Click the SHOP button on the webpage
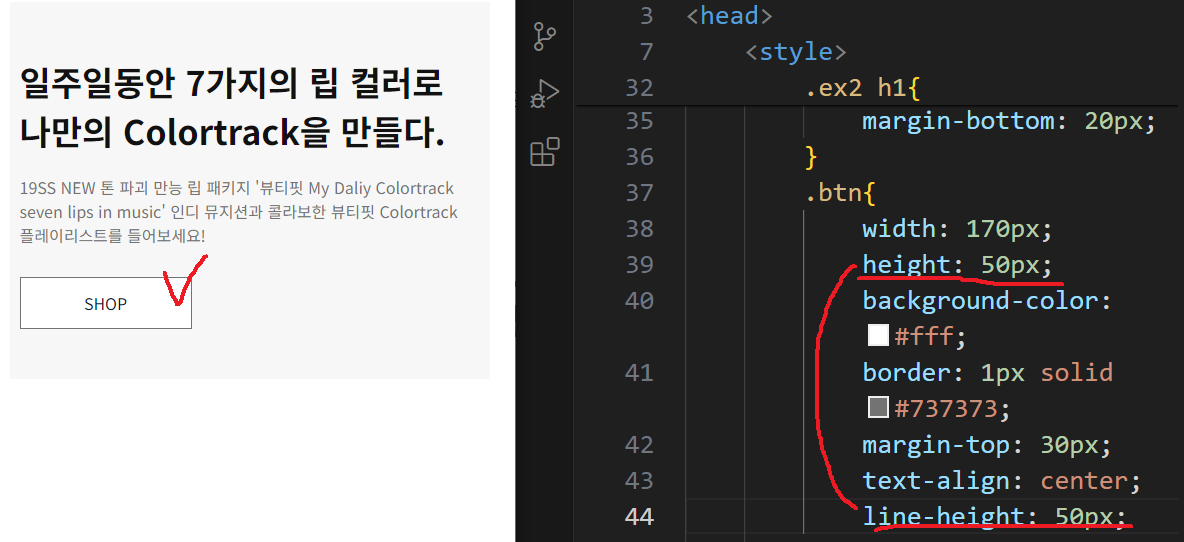The height and width of the screenshot is (542, 1184). tap(106, 303)
